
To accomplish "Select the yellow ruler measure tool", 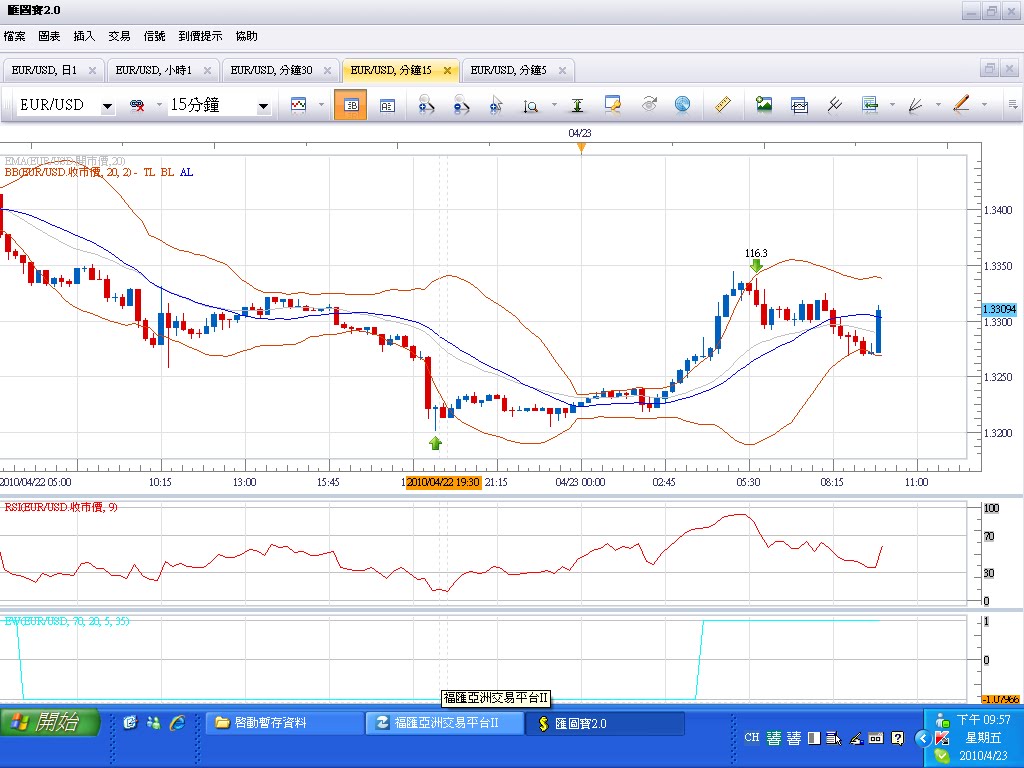I will 722,104.
